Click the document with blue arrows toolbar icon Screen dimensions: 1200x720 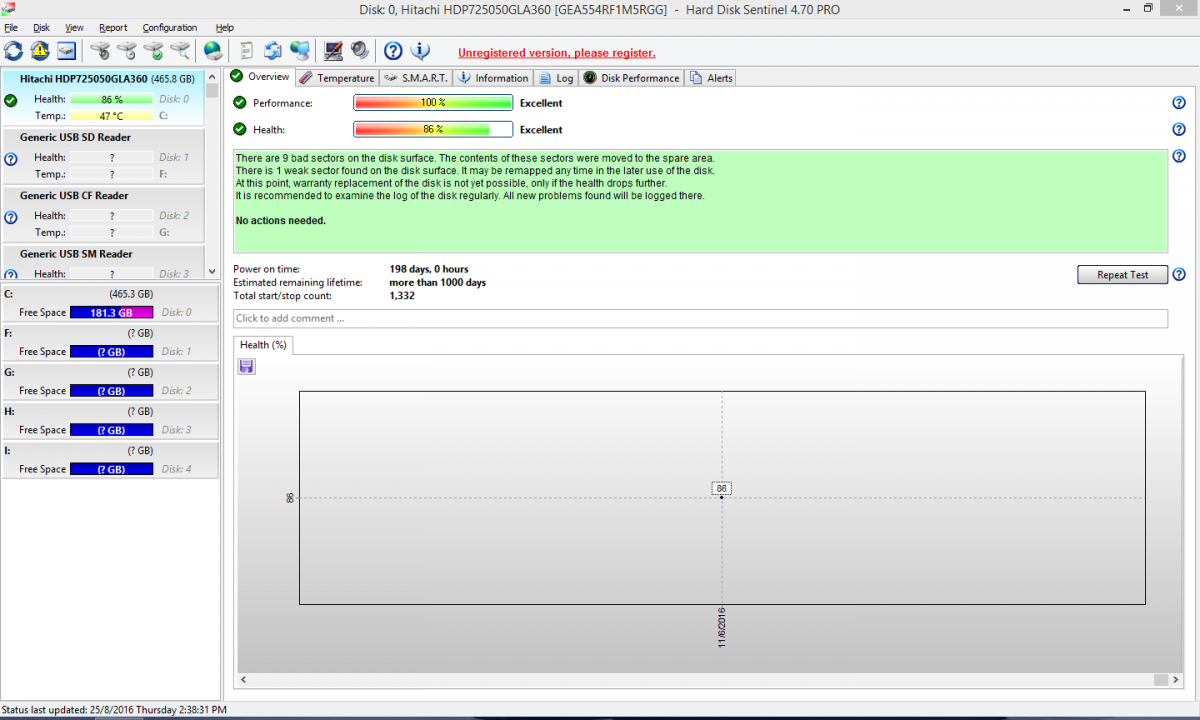[x=273, y=50]
